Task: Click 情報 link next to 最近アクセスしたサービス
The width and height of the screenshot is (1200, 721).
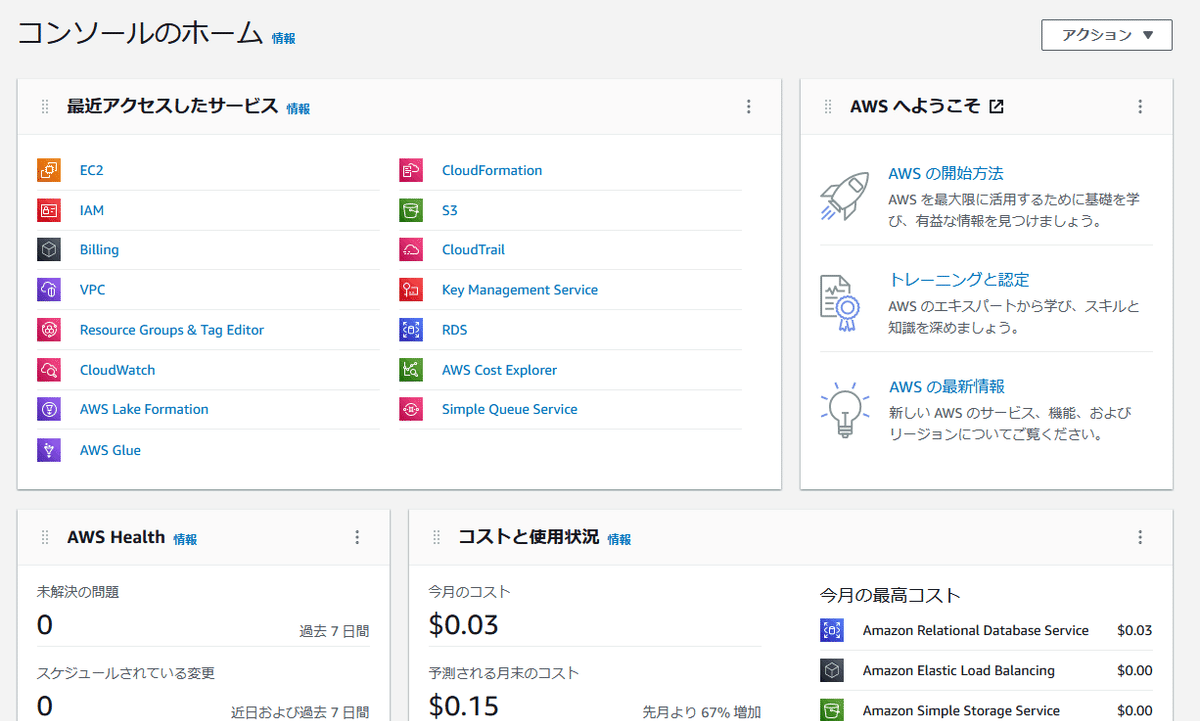Action: 298,109
